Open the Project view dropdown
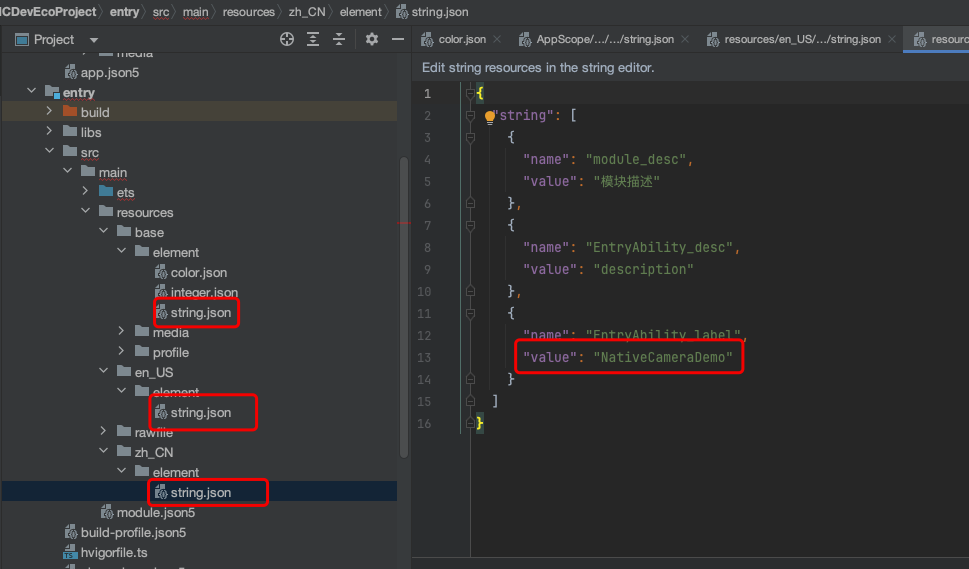Image resolution: width=969 pixels, height=569 pixels. point(94,40)
